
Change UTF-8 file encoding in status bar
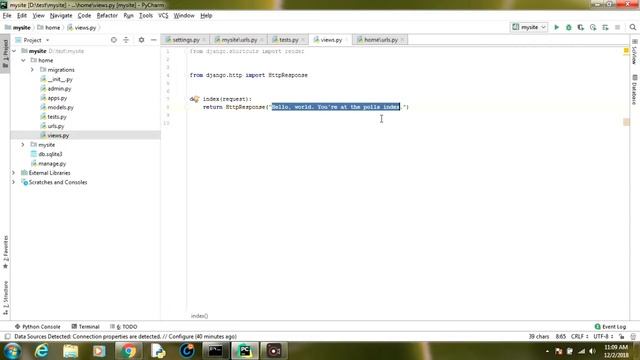(x=603, y=337)
